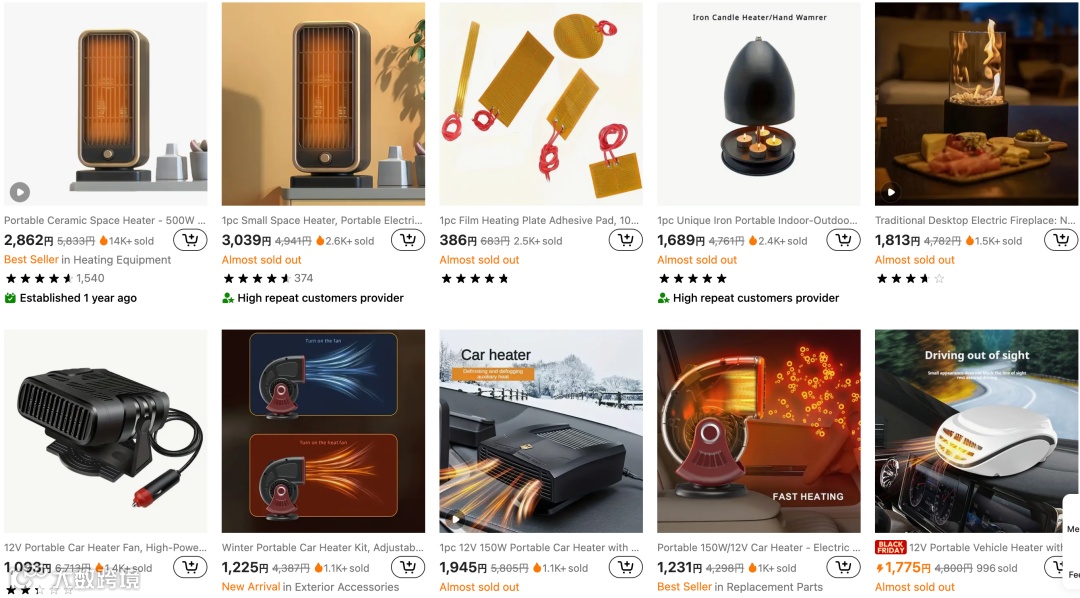Open Best Seller in Replacement Parts link
1080x598 pixels.
tap(740, 587)
